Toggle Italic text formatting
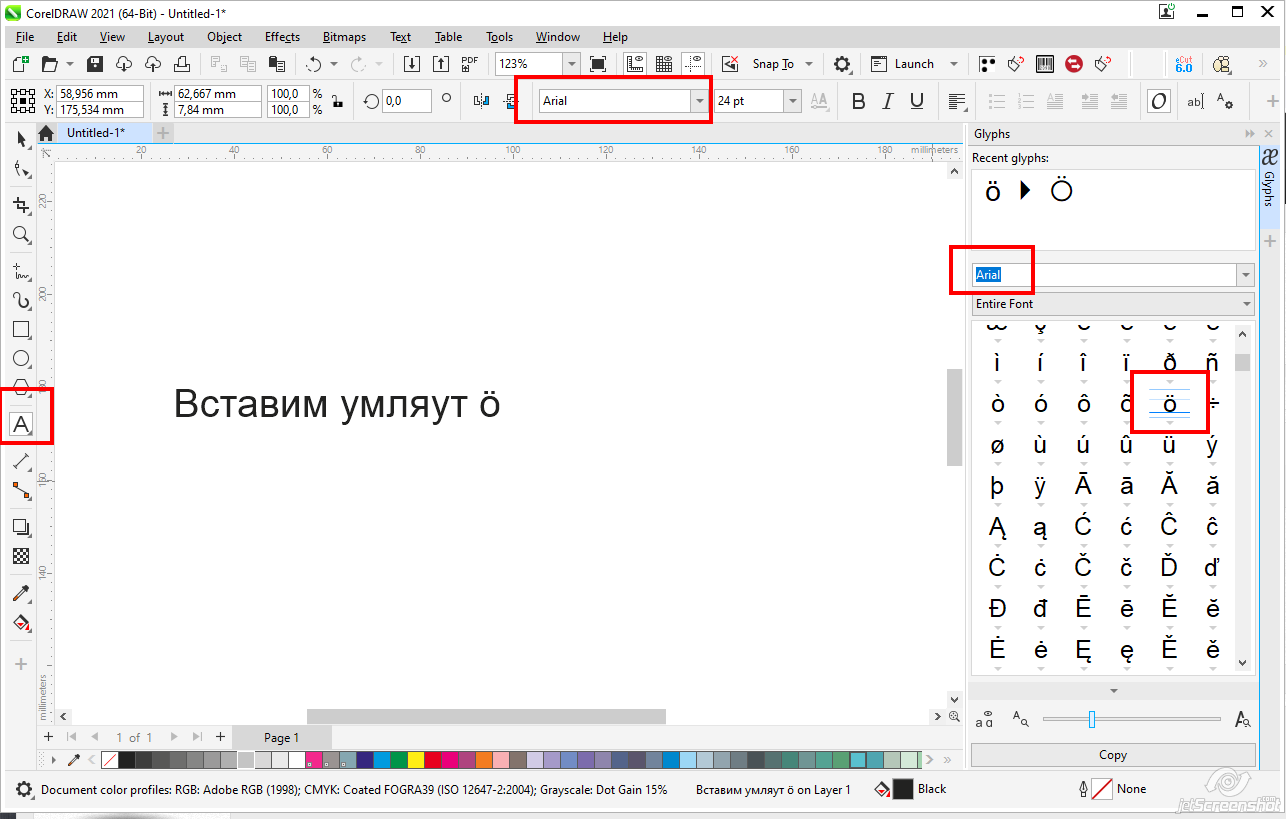Image resolution: width=1286 pixels, height=819 pixels. pyautogui.click(x=887, y=101)
